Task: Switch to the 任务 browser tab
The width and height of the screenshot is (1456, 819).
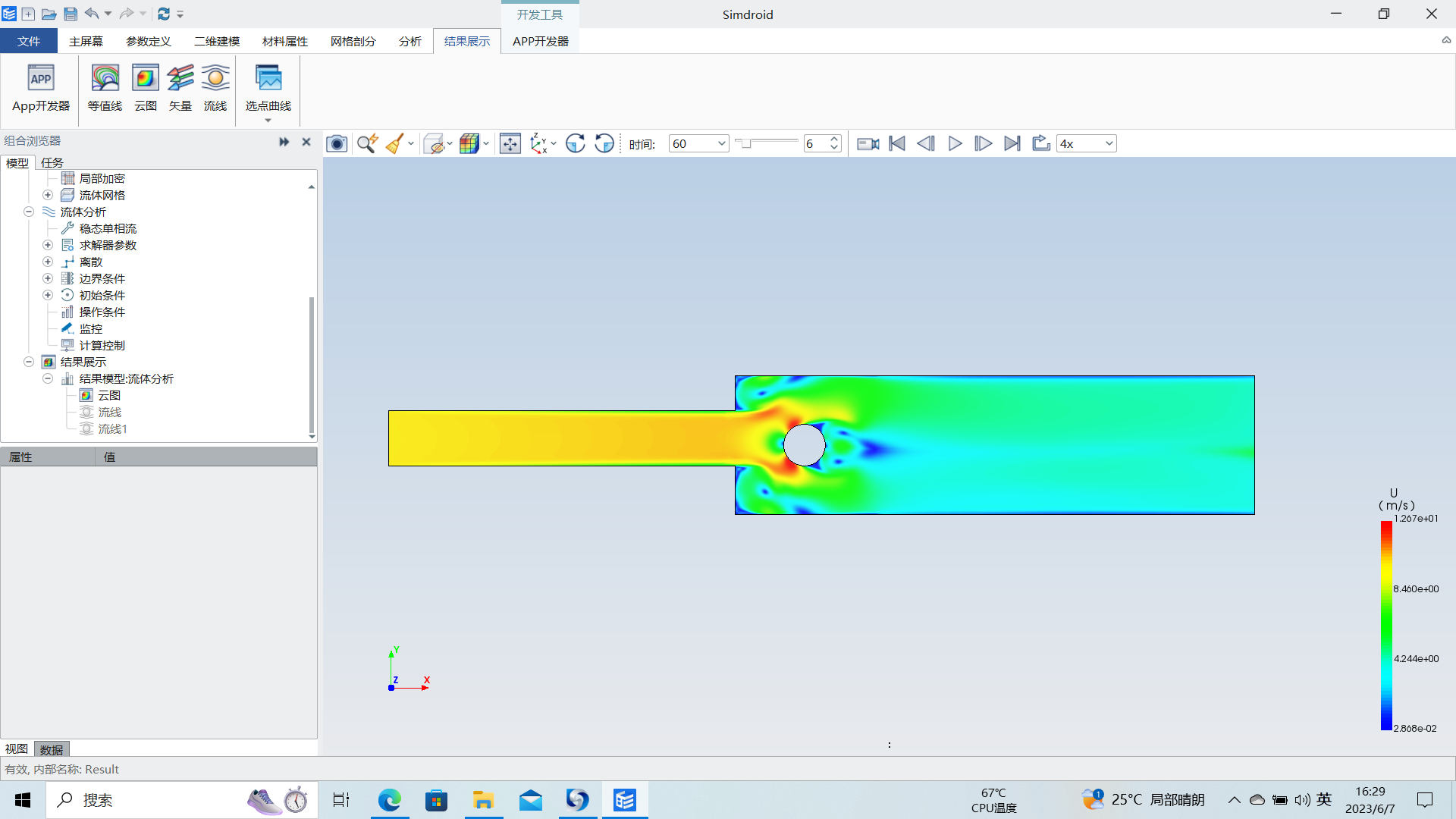Action: tap(52, 162)
